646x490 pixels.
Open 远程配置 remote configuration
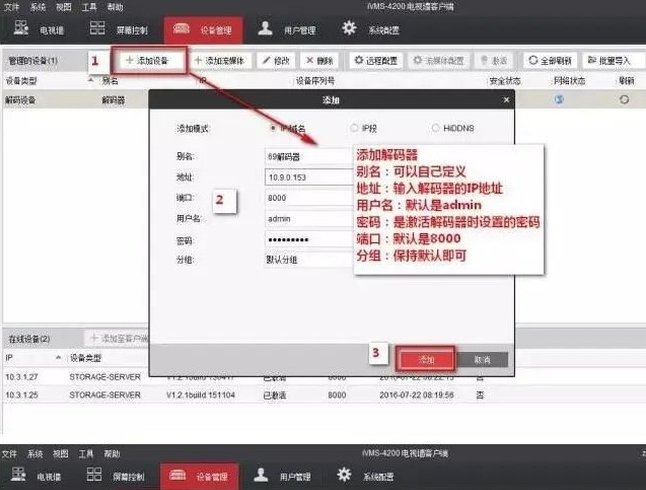[376, 61]
